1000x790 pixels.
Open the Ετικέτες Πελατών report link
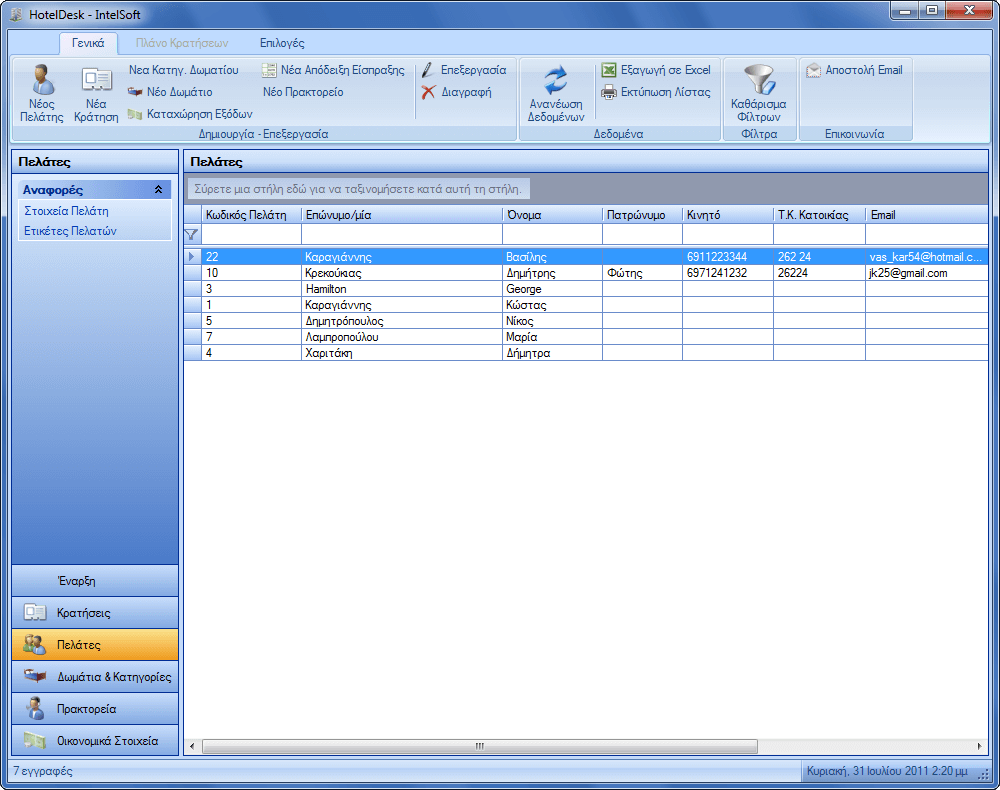pyautogui.click(x=70, y=230)
